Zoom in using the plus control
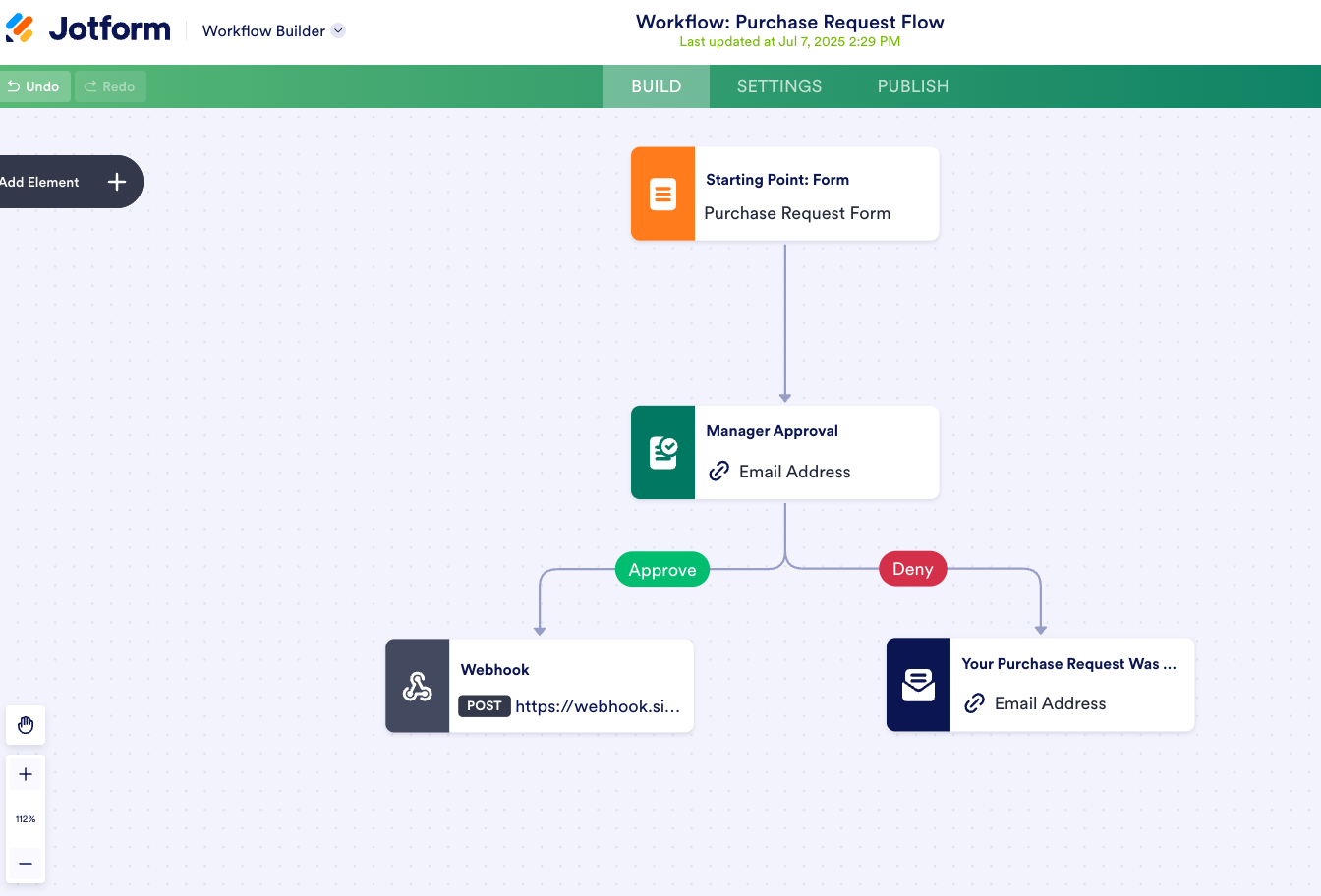This screenshot has width=1321, height=896. click(26, 773)
